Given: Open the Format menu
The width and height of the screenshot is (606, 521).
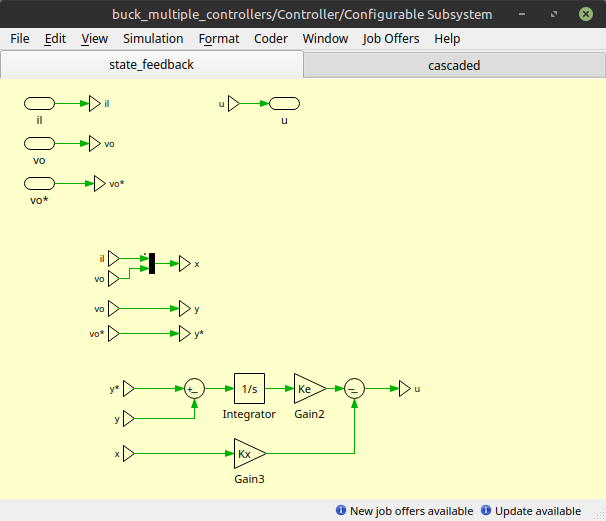Looking at the screenshot, I should [219, 39].
